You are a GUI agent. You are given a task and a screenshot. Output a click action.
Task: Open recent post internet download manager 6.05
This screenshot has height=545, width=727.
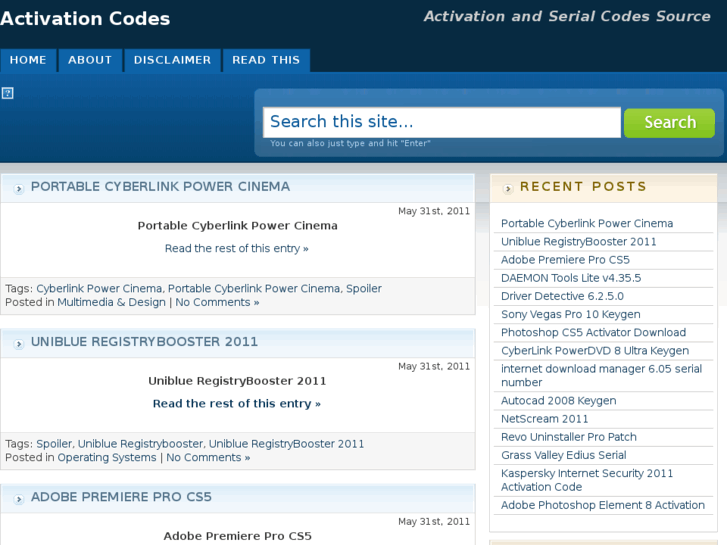(x=601, y=376)
